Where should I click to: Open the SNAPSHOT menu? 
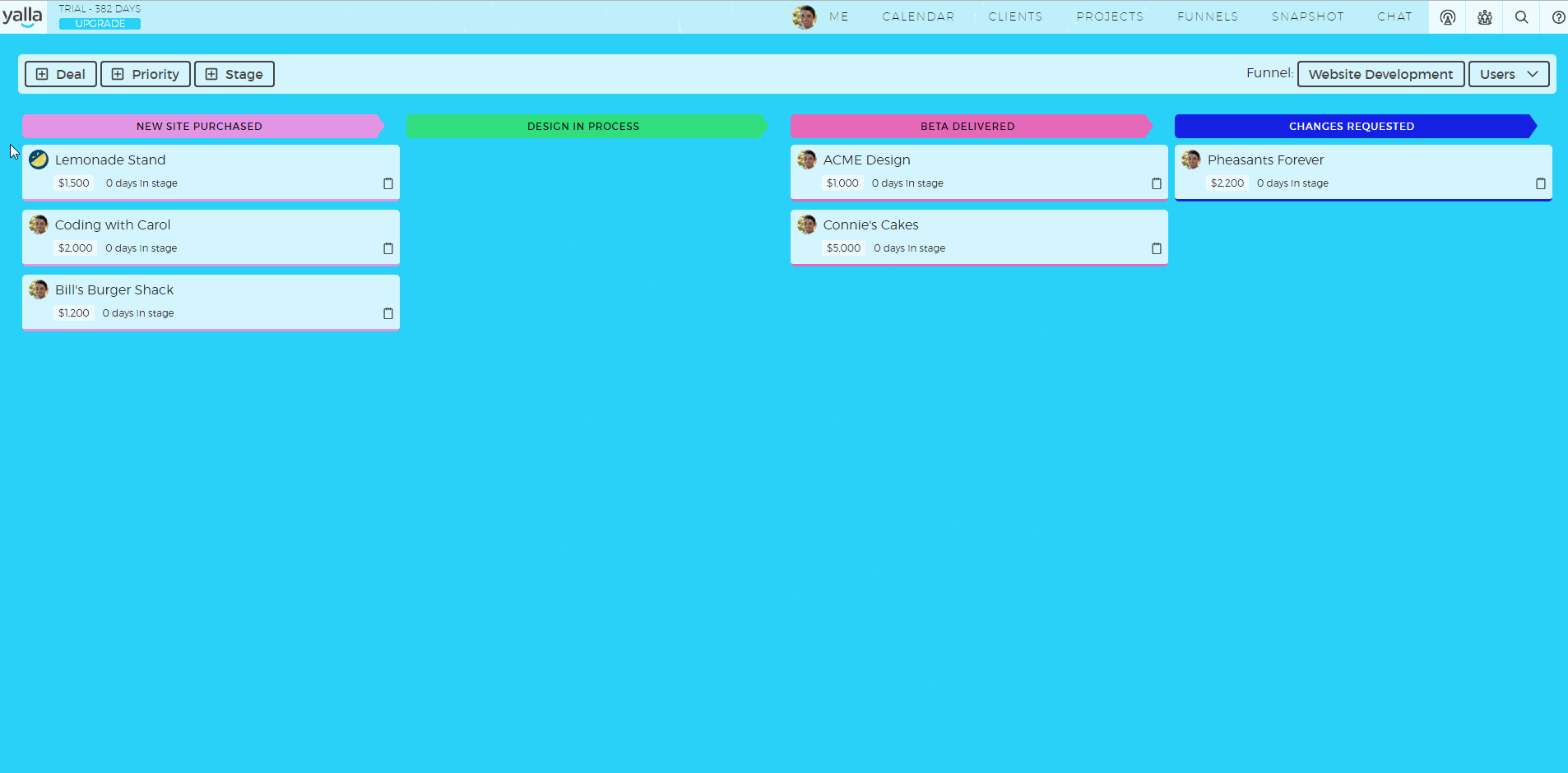tap(1307, 16)
